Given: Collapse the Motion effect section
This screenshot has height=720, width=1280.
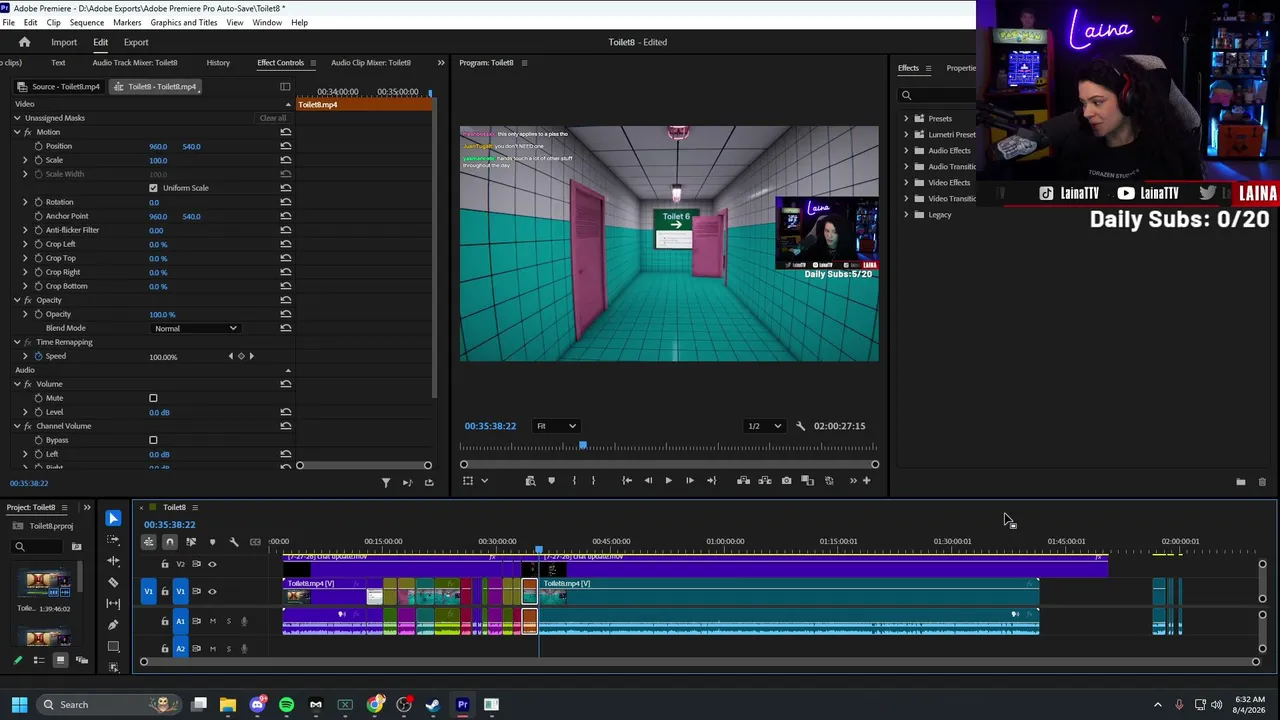Looking at the screenshot, I should coord(17,132).
